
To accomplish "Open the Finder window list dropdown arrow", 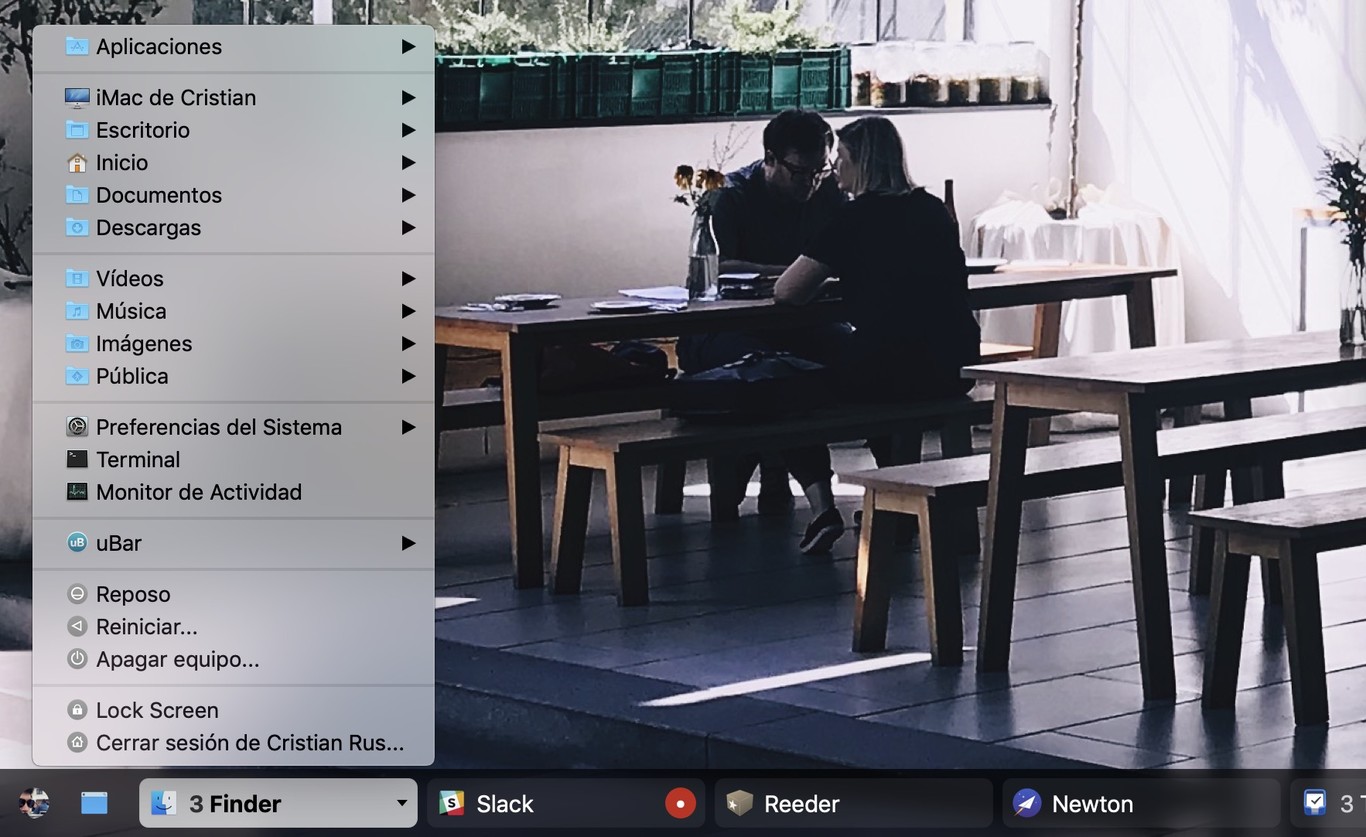I will pyautogui.click(x=399, y=803).
